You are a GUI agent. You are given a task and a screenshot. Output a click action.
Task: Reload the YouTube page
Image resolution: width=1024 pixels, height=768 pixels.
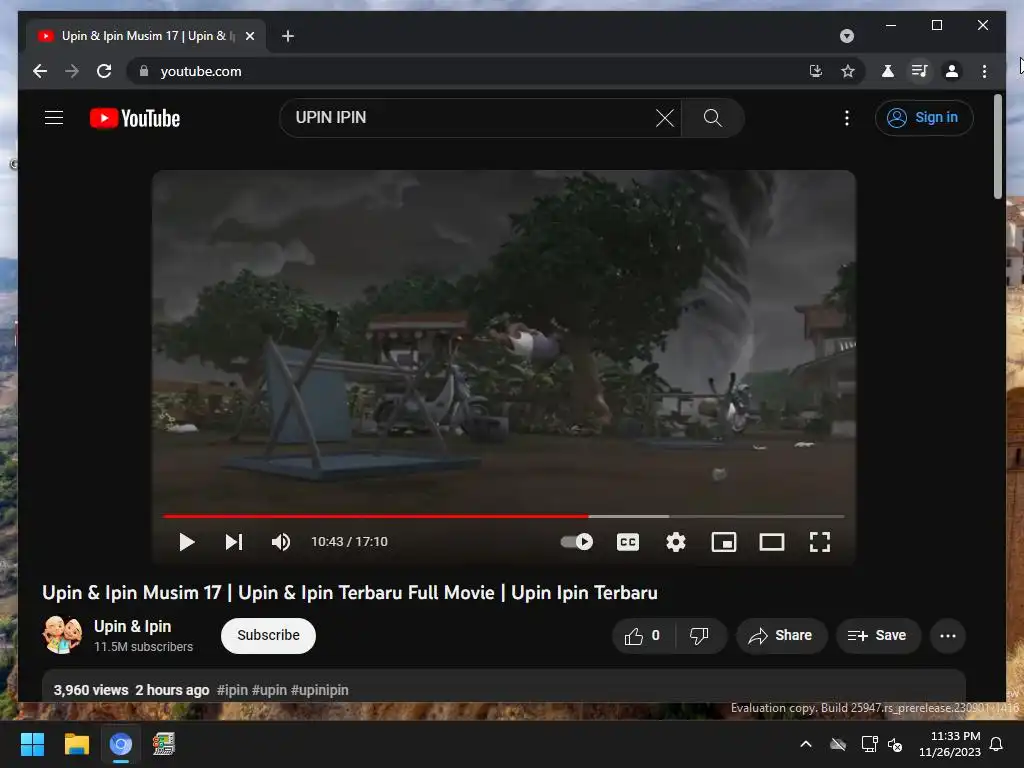click(x=104, y=71)
